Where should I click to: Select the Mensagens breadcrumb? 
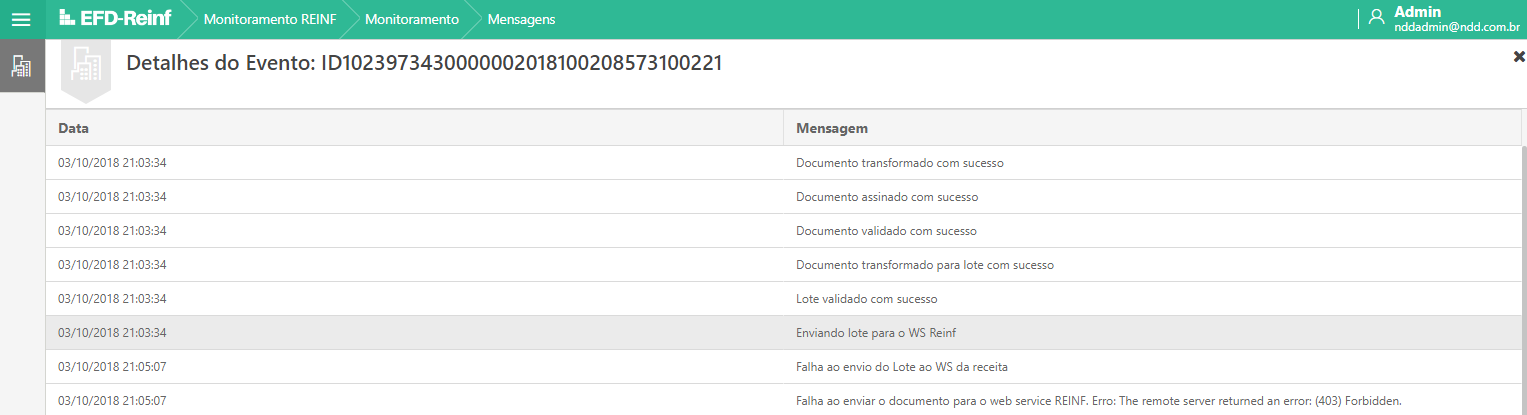(x=521, y=19)
